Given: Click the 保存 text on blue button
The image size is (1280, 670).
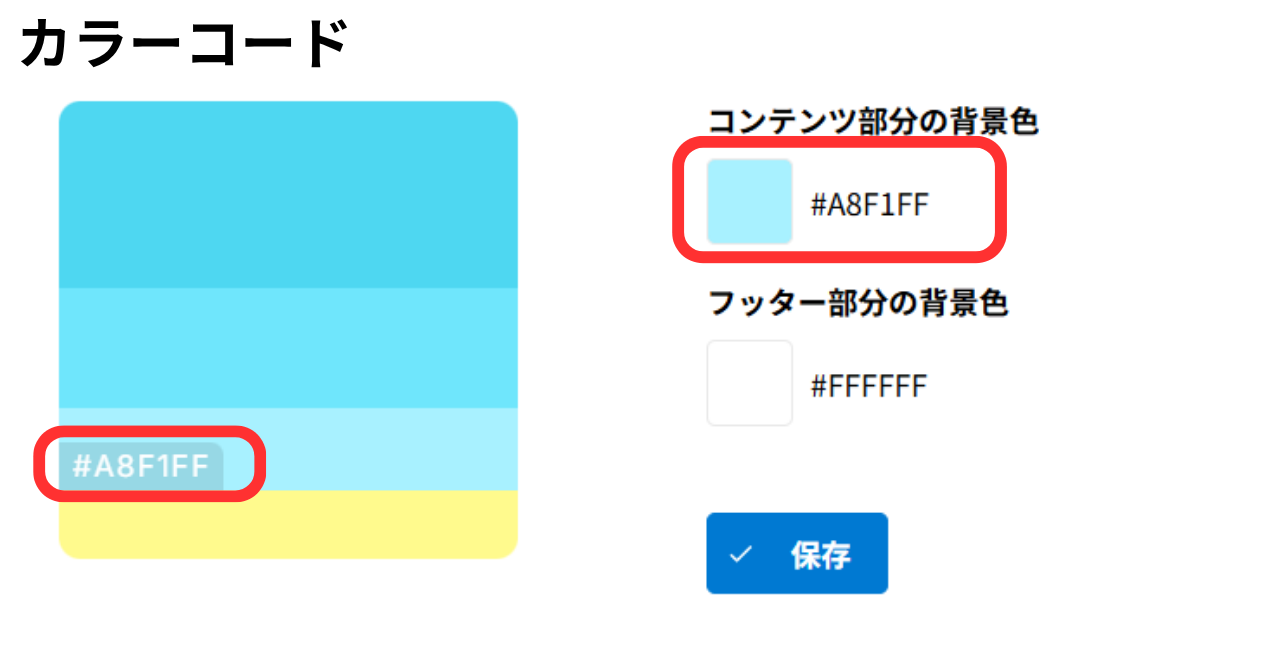Looking at the screenshot, I should point(820,556).
